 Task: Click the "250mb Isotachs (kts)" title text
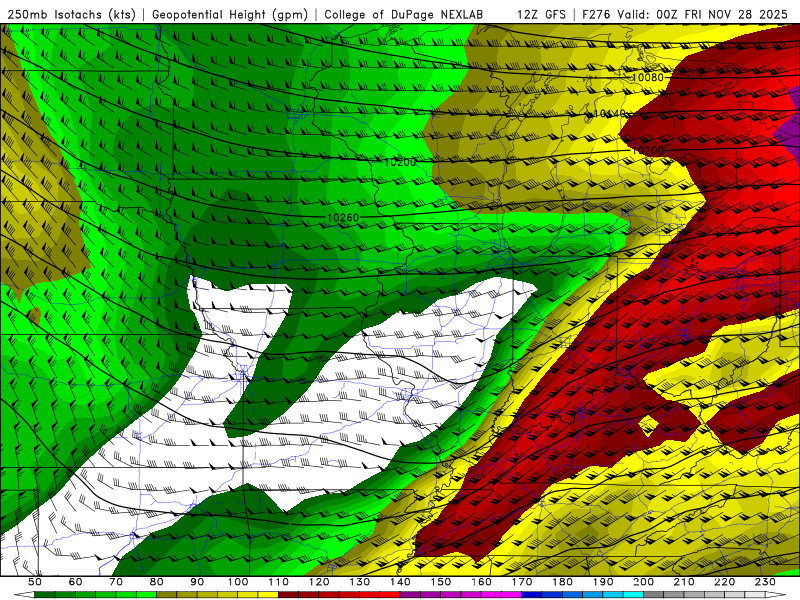[71, 15]
